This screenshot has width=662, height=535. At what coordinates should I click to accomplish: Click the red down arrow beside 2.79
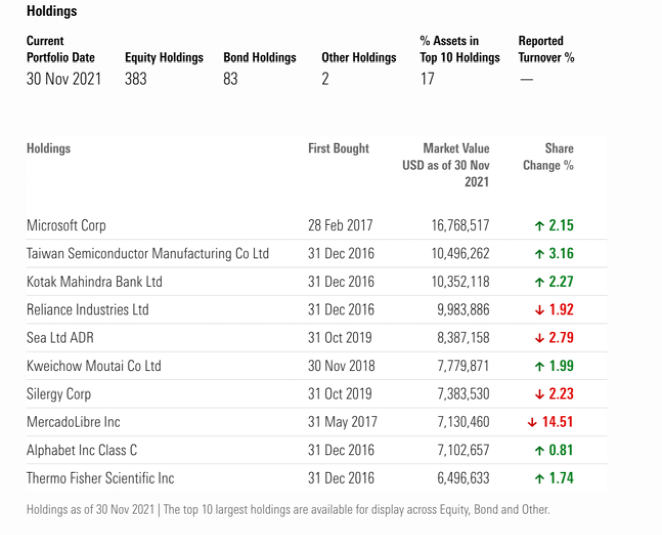pyautogui.click(x=539, y=338)
